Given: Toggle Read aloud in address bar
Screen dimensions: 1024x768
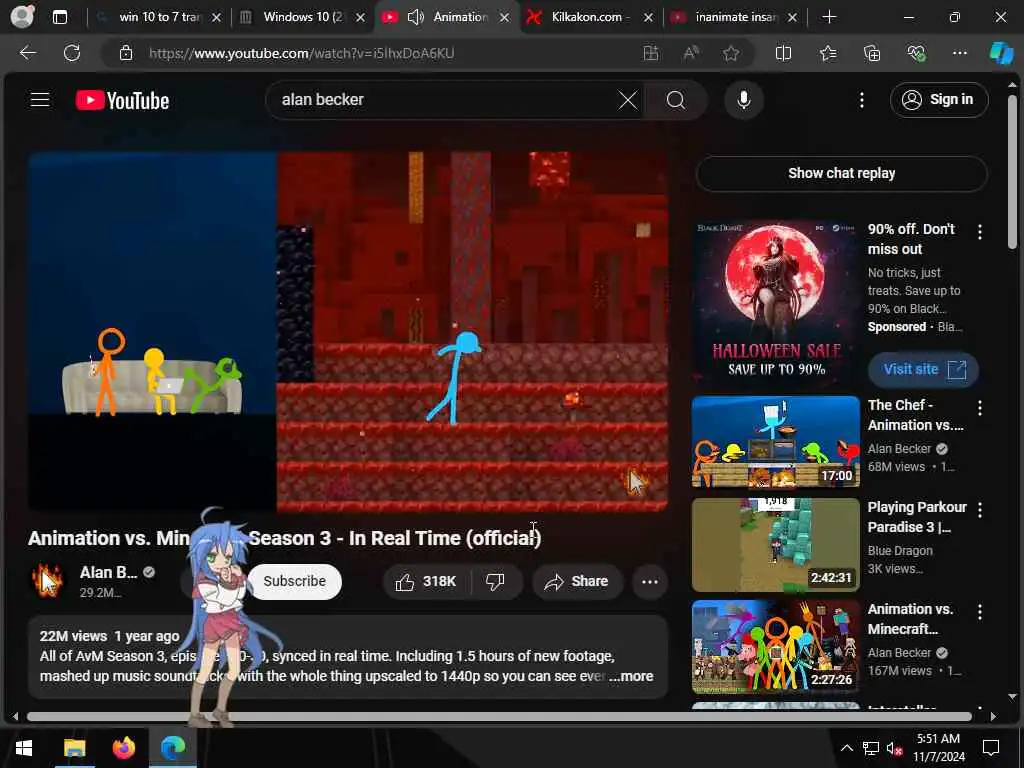Looking at the screenshot, I should point(691,54).
